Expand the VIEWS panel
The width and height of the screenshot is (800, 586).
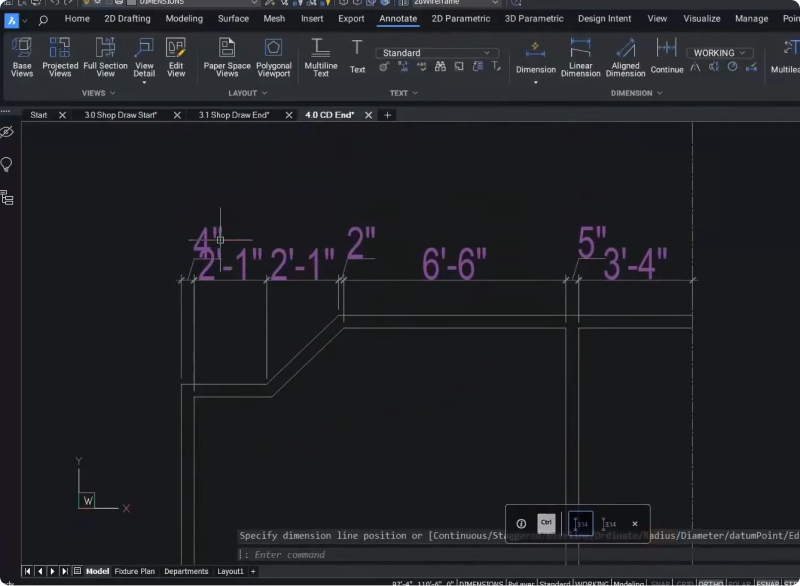pyautogui.click(x=98, y=93)
